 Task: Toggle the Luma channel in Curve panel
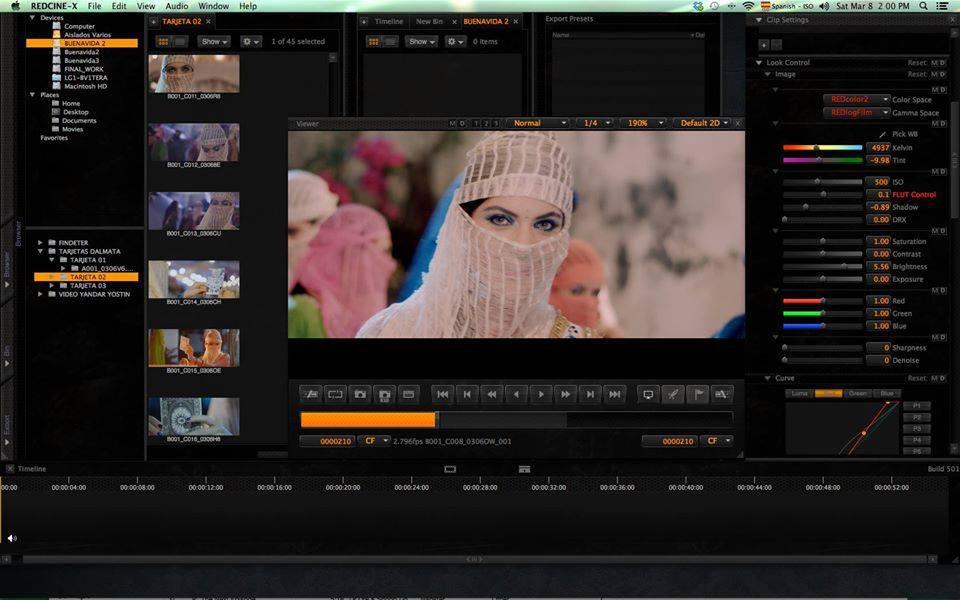[800, 393]
